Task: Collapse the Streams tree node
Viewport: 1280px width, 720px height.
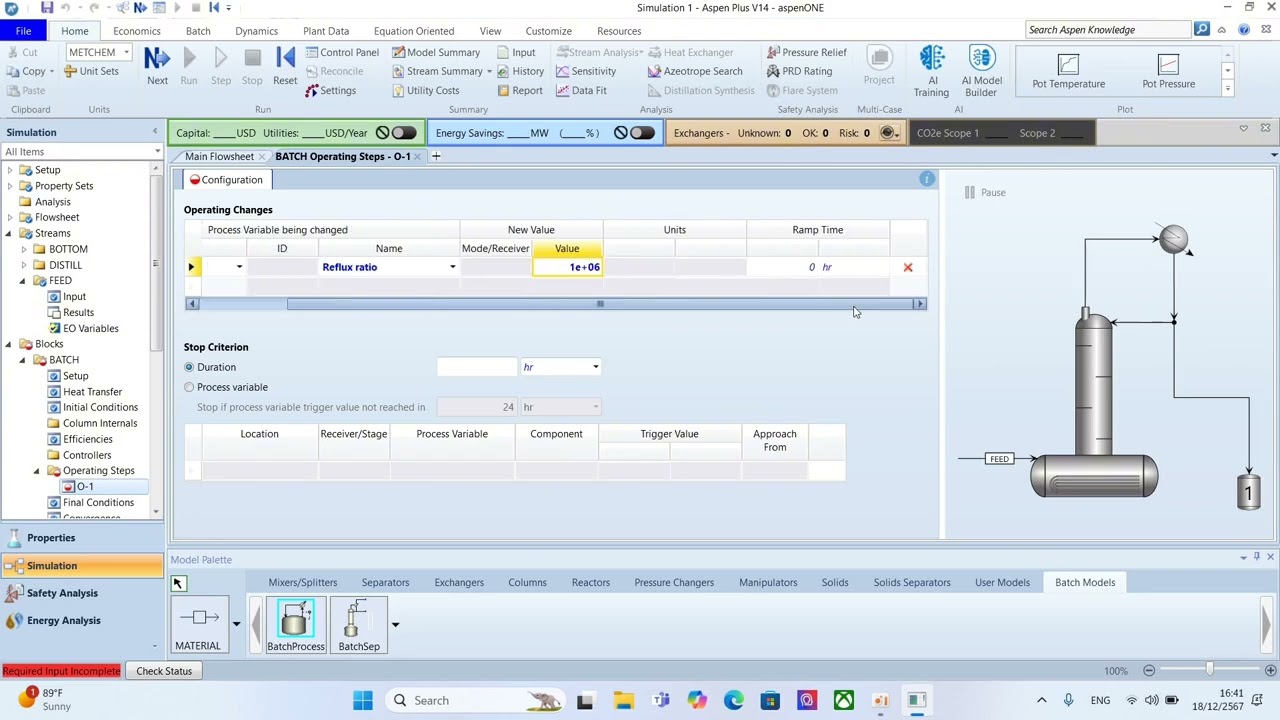Action: click(x=10, y=233)
